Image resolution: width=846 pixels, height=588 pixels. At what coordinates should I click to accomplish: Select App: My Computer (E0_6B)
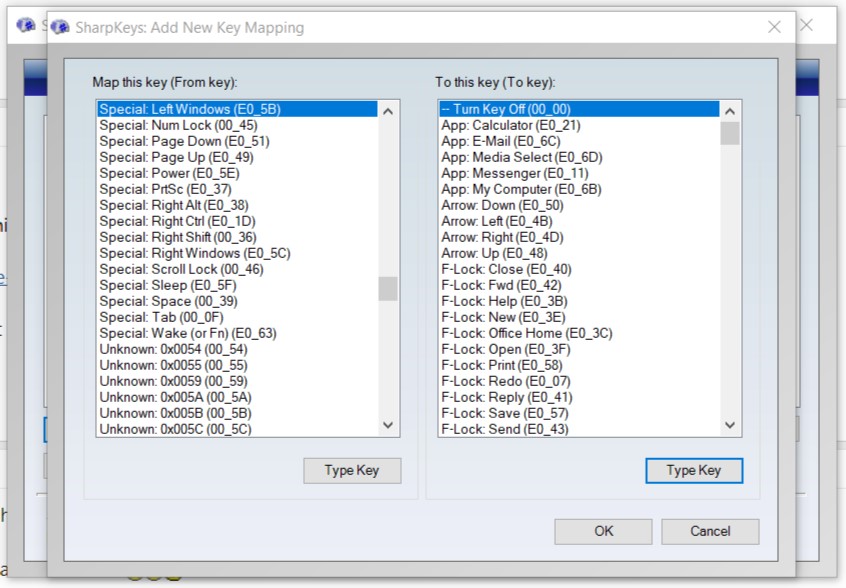point(579,189)
